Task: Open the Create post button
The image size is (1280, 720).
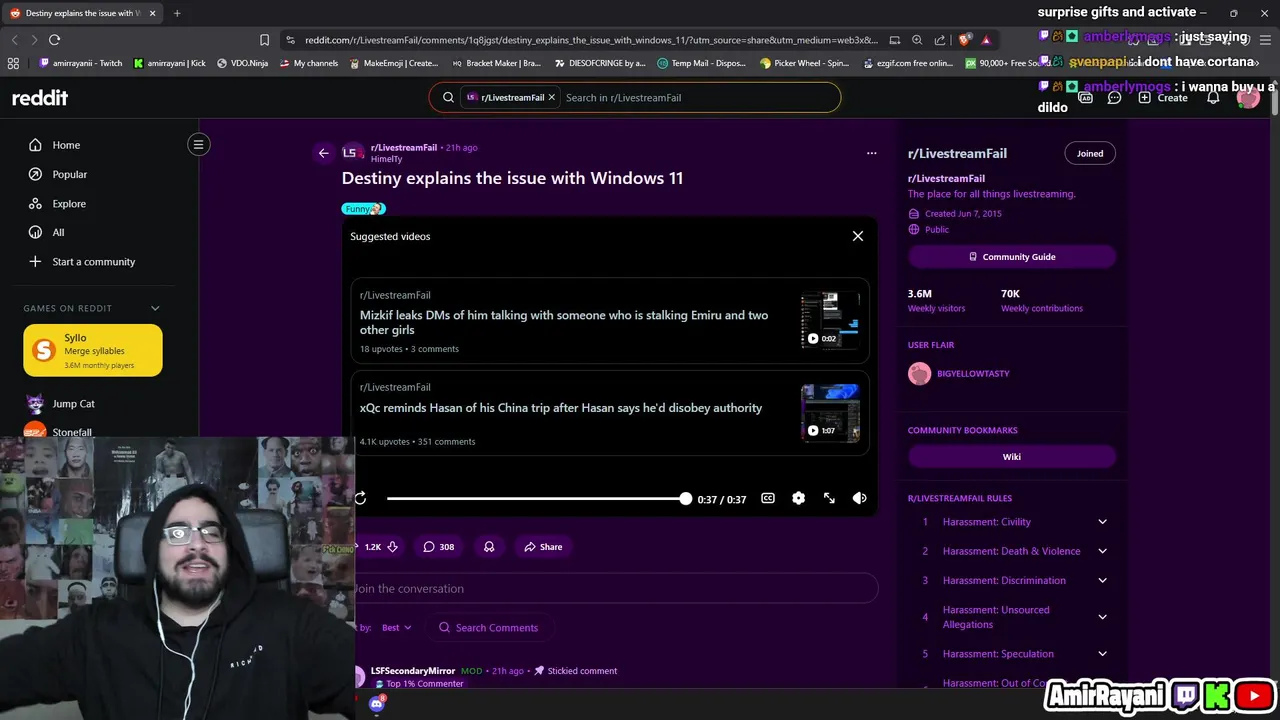Action: [x=1163, y=98]
